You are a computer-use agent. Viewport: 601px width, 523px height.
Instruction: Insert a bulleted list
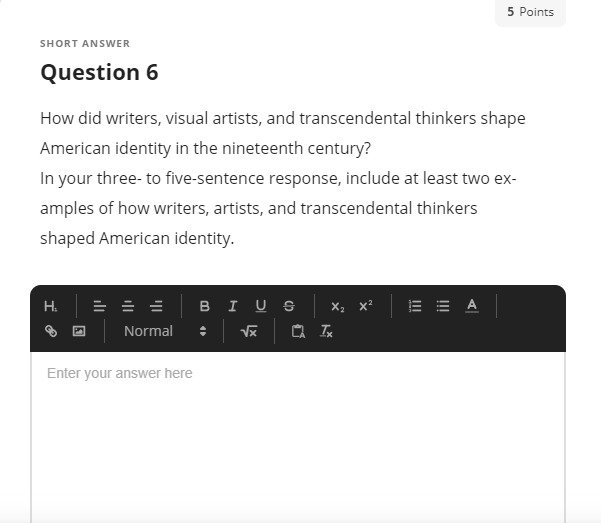click(x=443, y=306)
